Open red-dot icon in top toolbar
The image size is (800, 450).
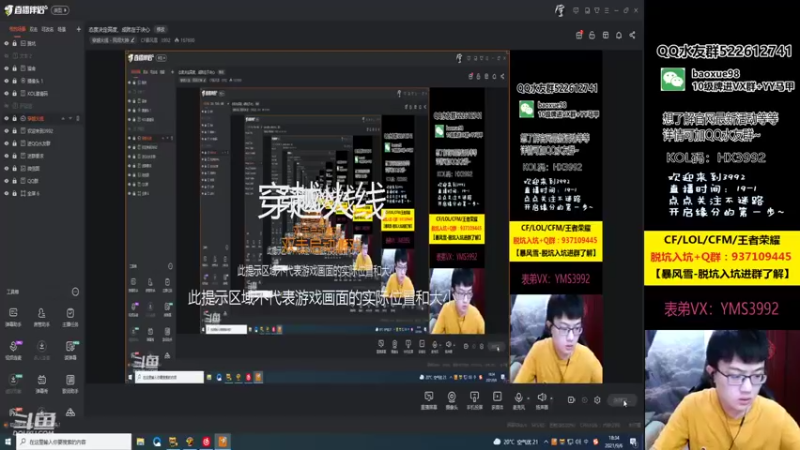click(579, 35)
